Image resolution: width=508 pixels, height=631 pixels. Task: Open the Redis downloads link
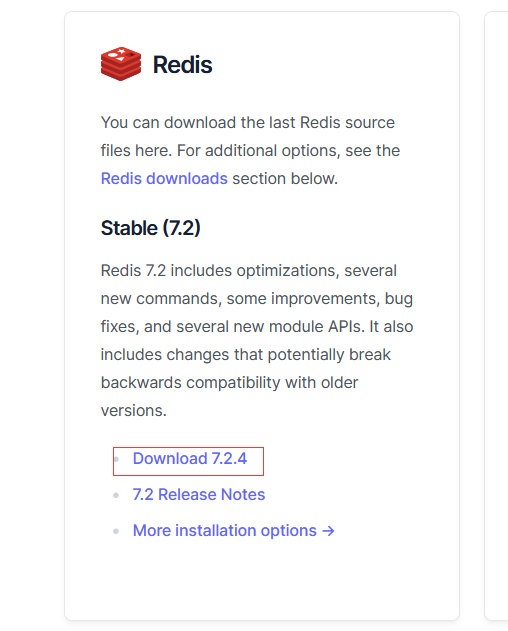click(x=164, y=178)
